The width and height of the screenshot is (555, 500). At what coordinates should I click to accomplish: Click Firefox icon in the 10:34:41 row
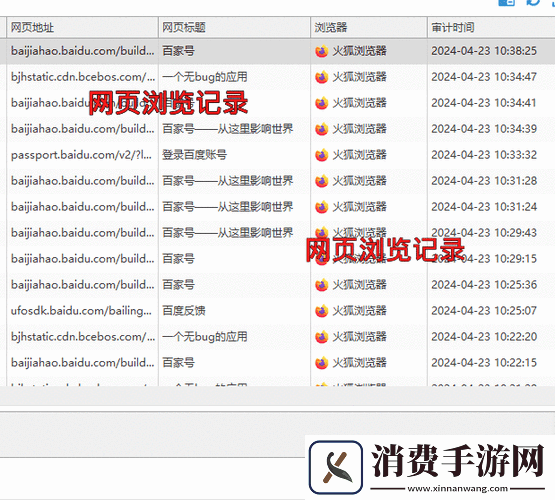click(x=321, y=103)
